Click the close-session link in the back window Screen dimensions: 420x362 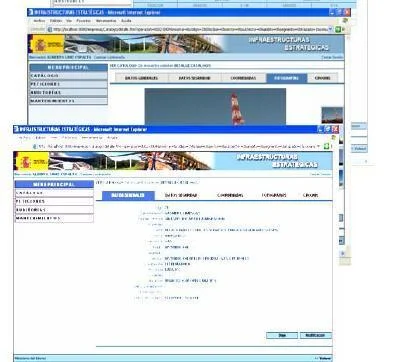(332, 57)
